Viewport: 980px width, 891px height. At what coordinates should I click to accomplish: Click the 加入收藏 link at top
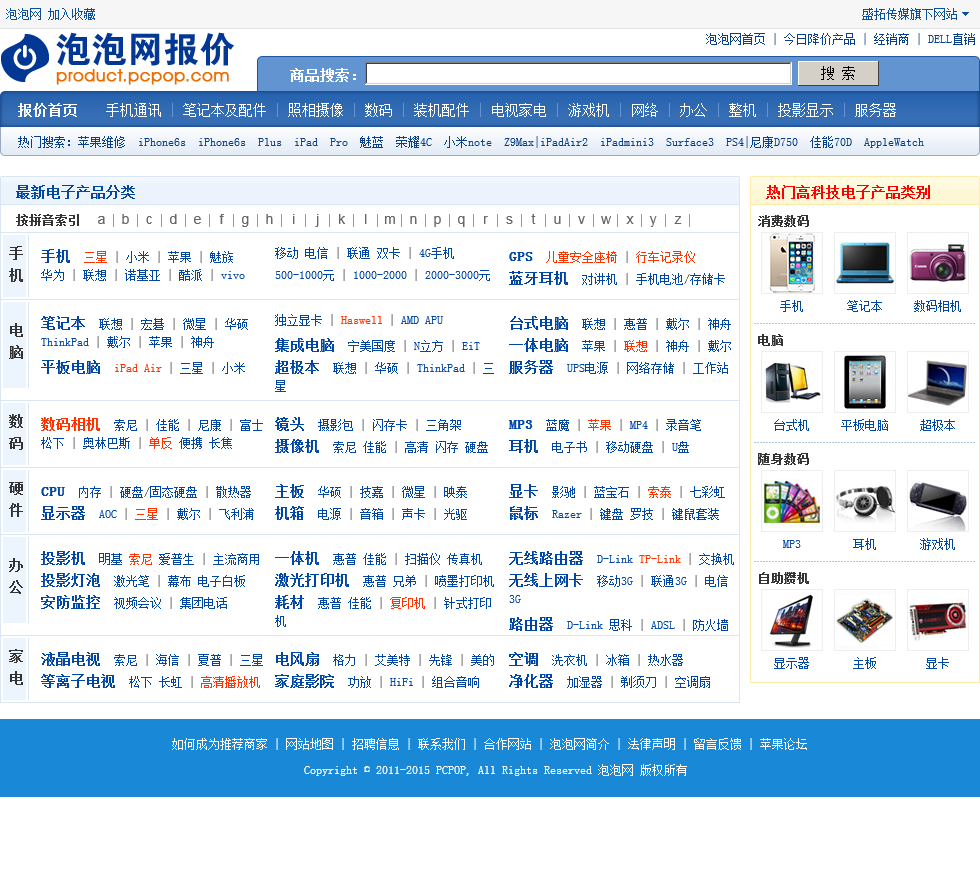click(71, 14)
